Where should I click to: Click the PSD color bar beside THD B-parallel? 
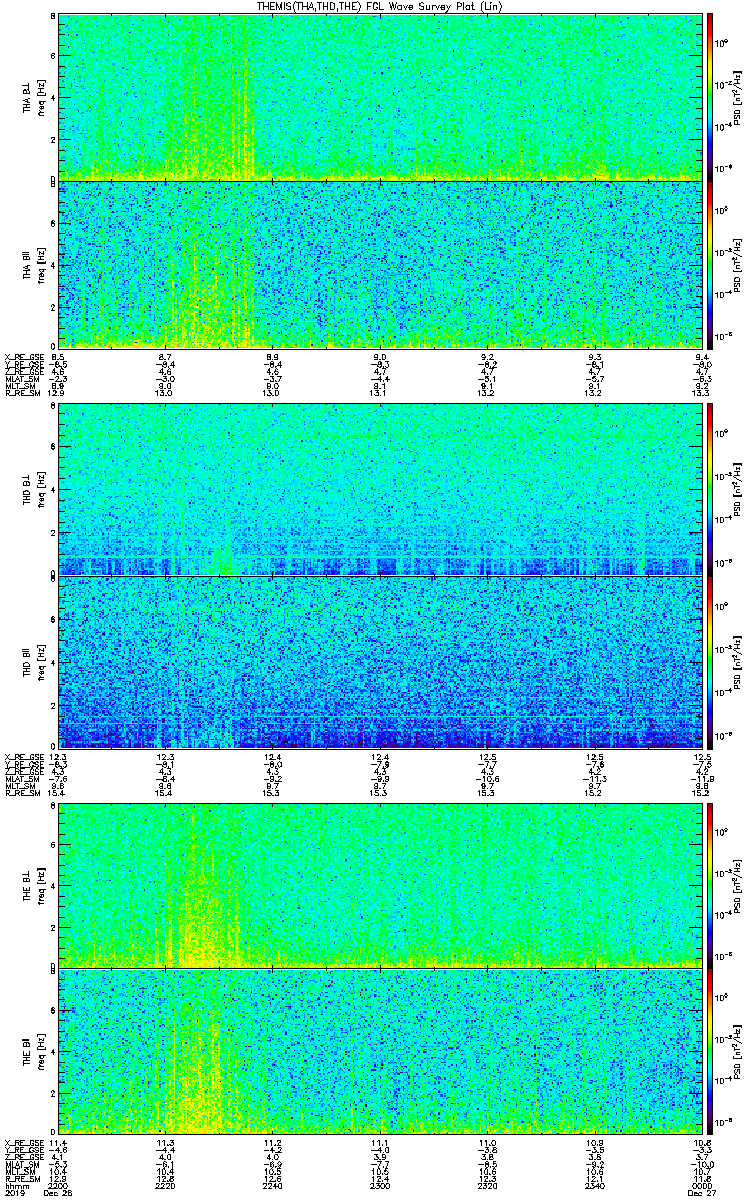coord(710,662)
